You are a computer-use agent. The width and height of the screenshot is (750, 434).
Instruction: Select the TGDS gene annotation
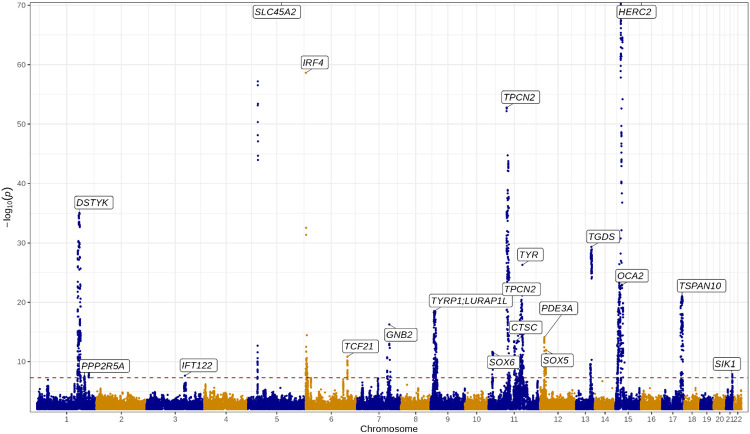(602, 237)
